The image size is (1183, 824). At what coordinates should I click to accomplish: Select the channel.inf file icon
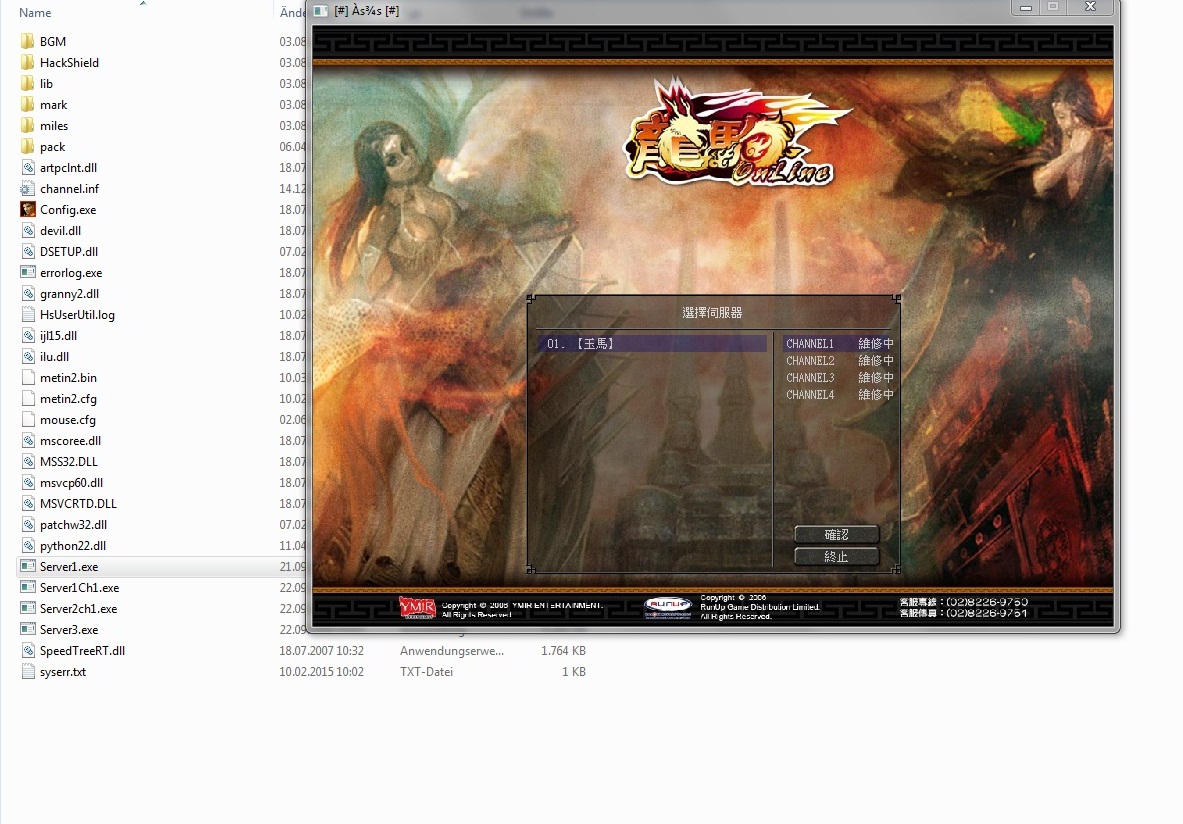(28, 189)
